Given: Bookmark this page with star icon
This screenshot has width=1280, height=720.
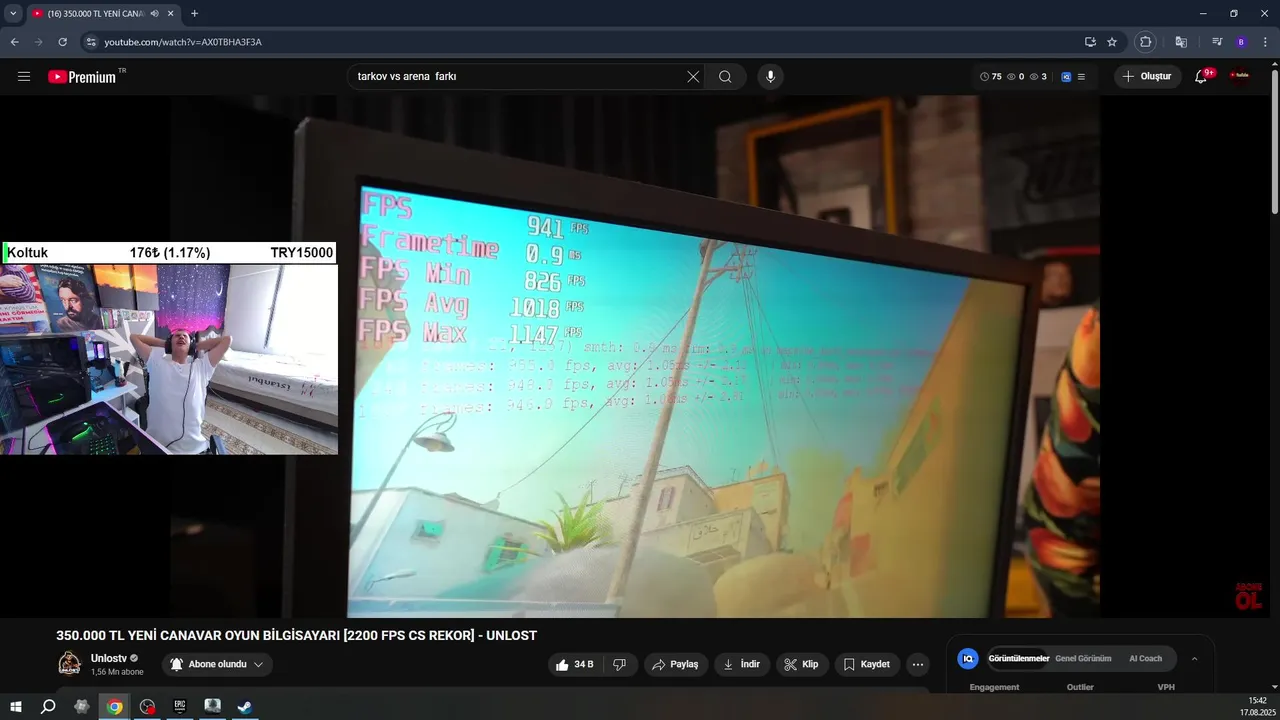Looking at the screenshot, I should coord(1112,42).
